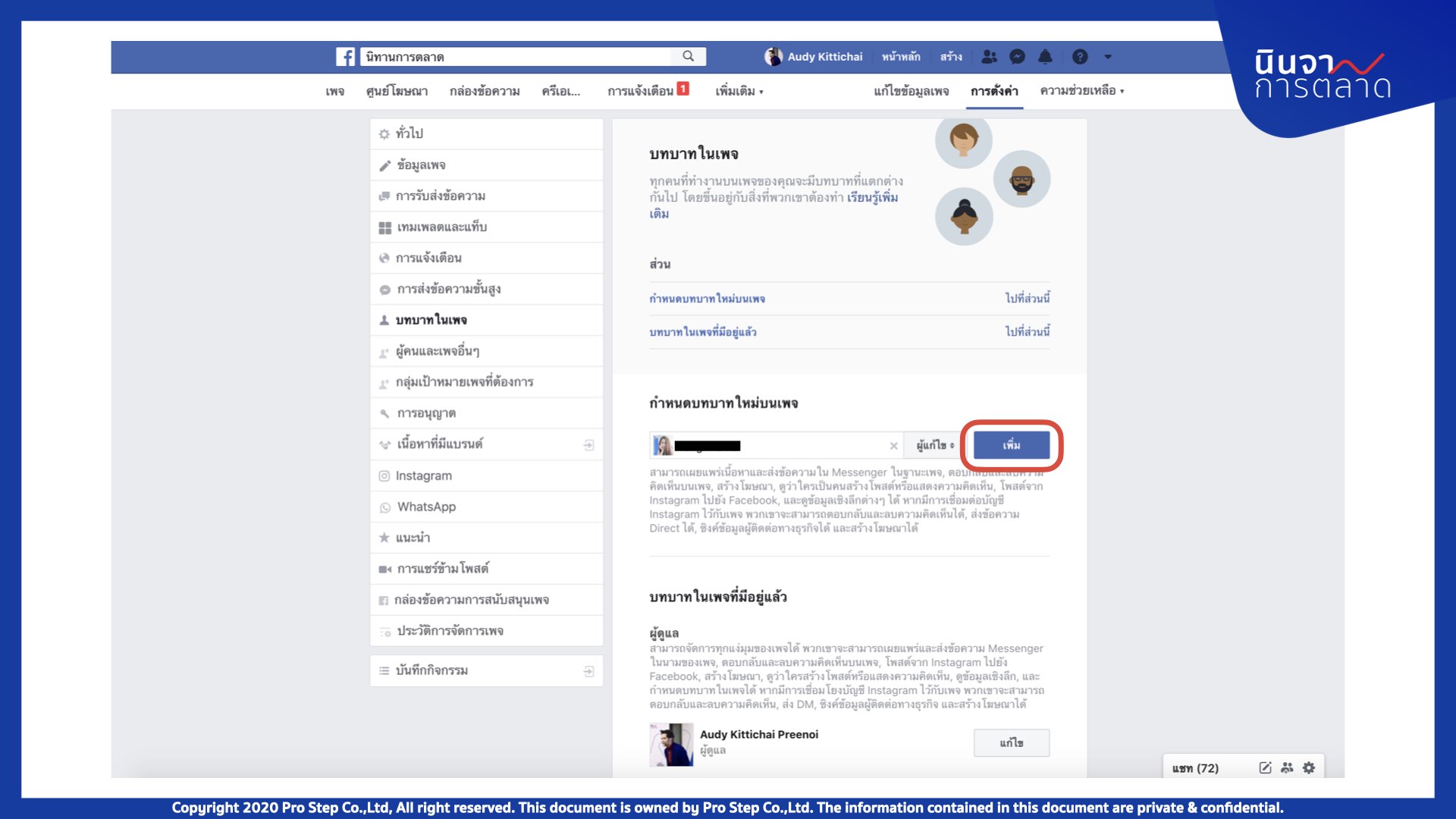
Task: Click the search magnifier icon
Action: (x=689, y=56)
